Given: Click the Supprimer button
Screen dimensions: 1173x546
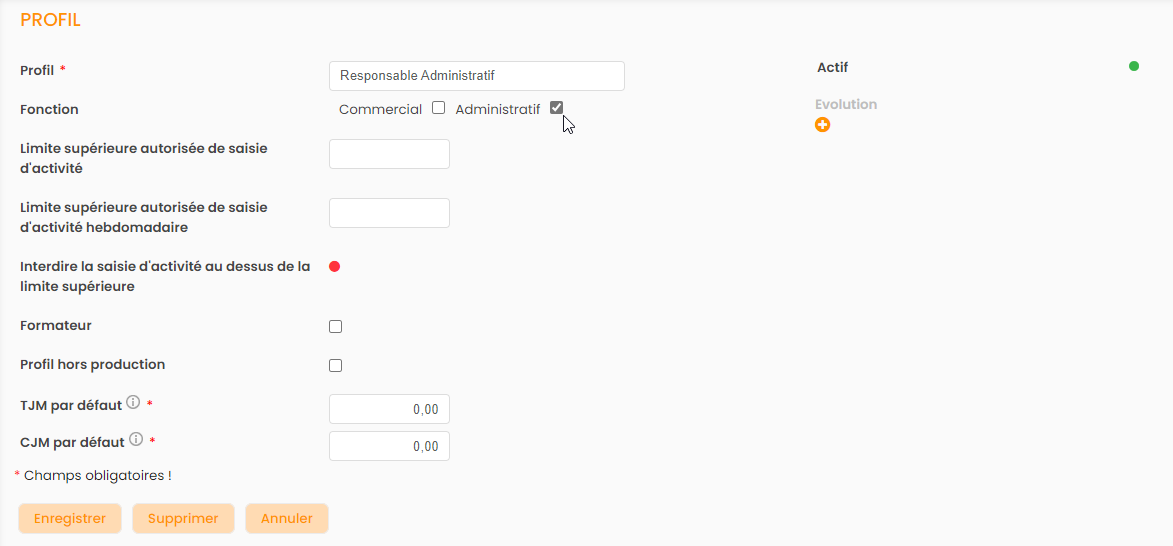Looking at the screenshot, I should [183, 518].
